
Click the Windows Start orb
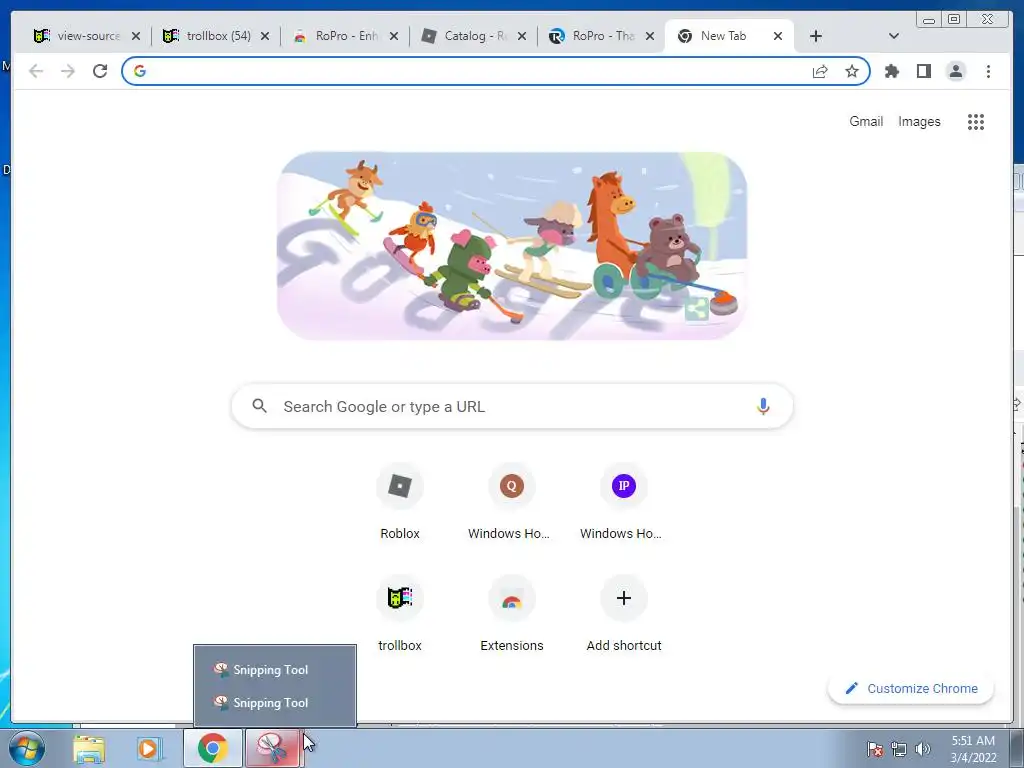click(27, 748)
